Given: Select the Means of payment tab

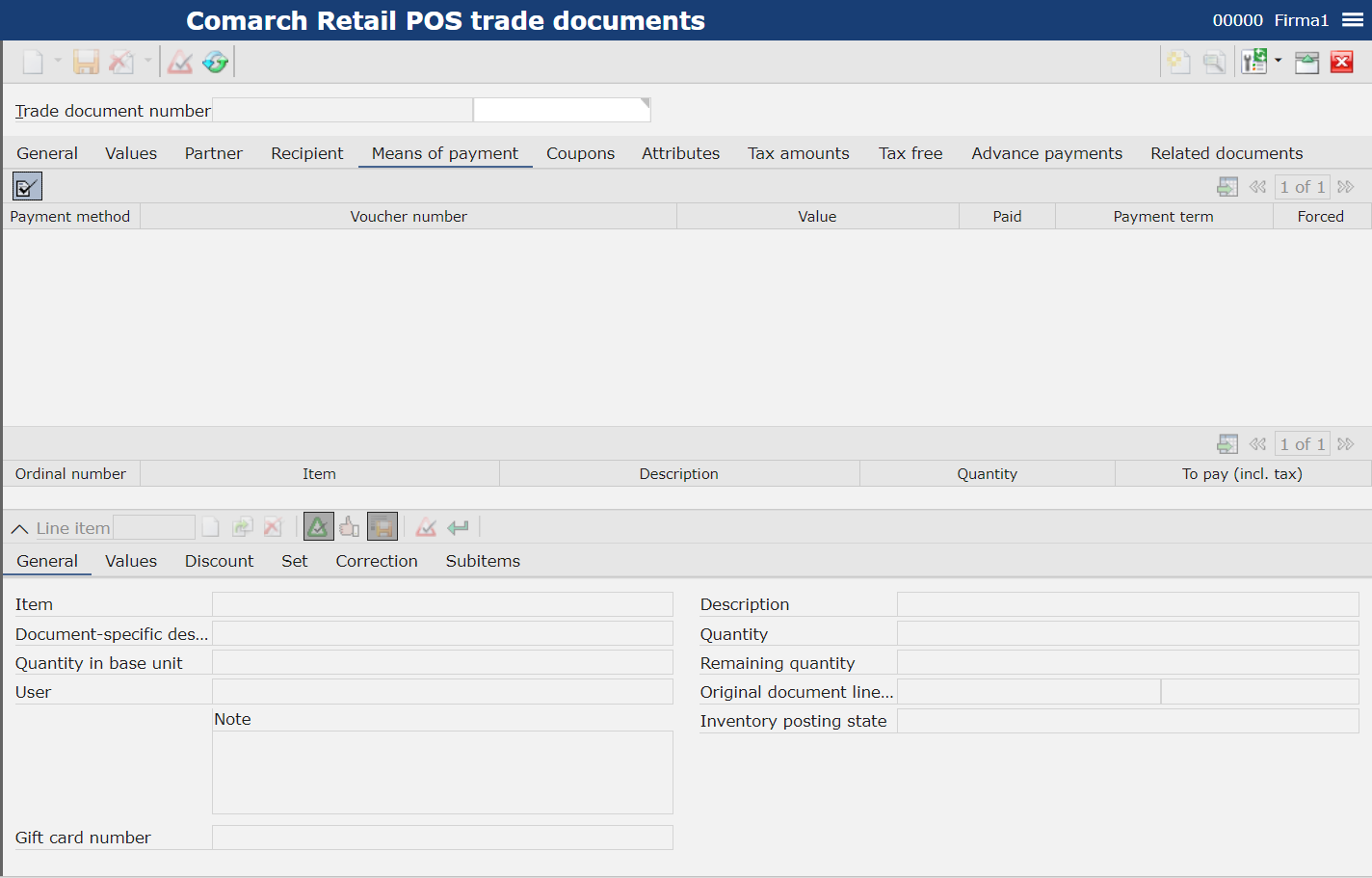Looking at the screenshot, I should click(445, 153).
